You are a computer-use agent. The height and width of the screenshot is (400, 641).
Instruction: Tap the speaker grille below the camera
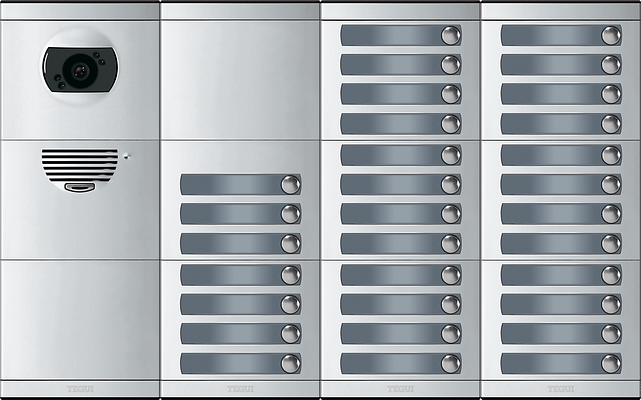click(80, 166)
